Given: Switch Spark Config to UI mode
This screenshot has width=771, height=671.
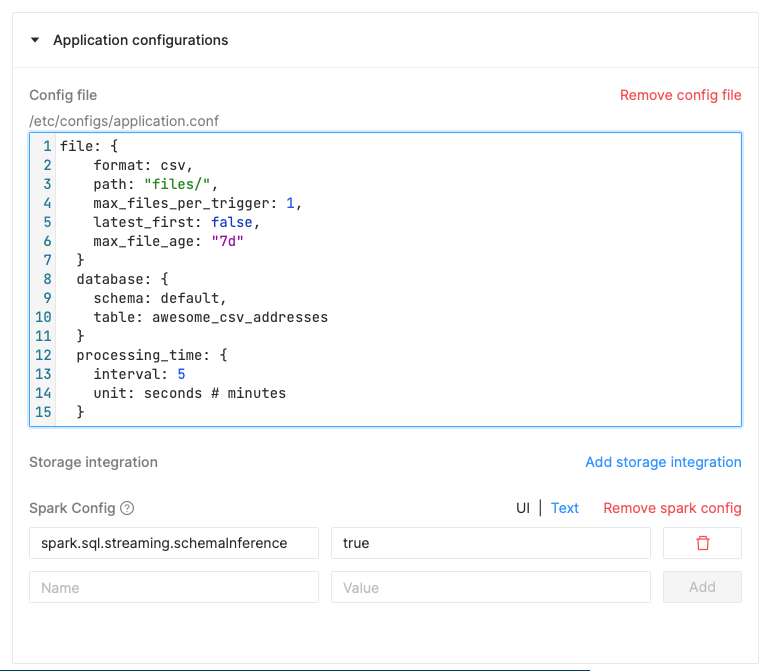Looking at the screenshot, I should (x=523, y=508).
